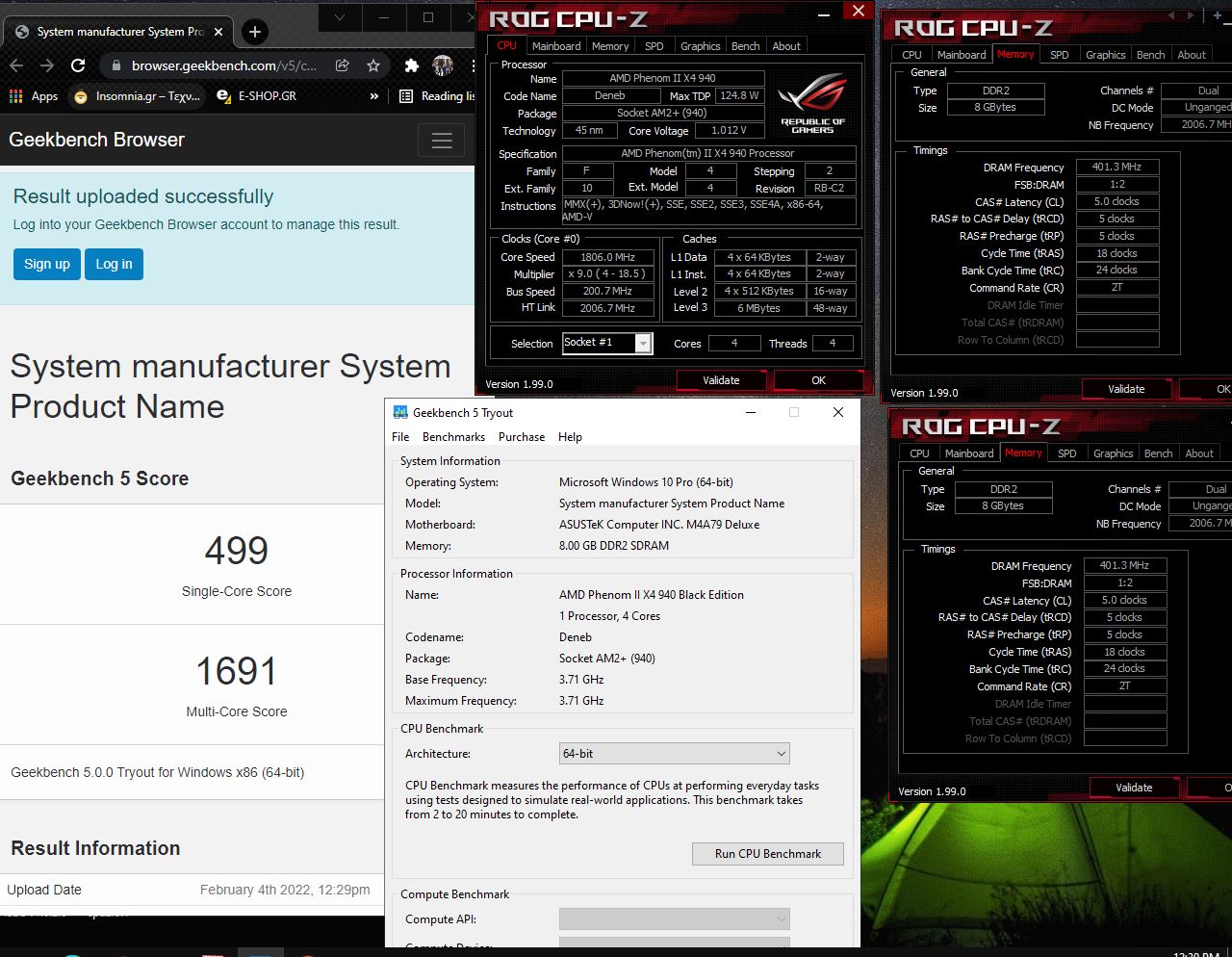Click the Geekbench 5 Tryout title bar icon
1232x957 pixels.
pos(400,412)
